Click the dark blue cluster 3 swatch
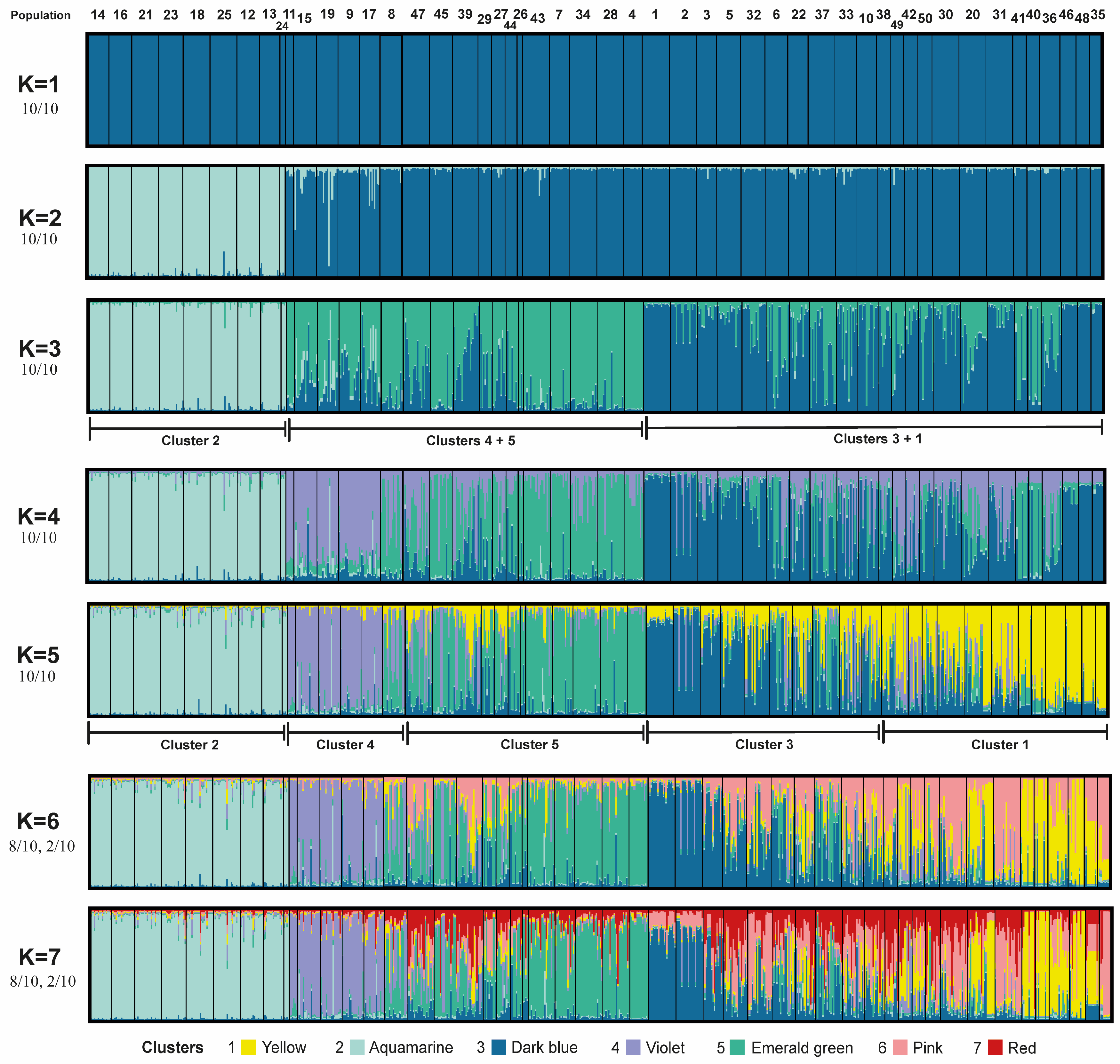1120x1064 pixels. point(499,1048)
